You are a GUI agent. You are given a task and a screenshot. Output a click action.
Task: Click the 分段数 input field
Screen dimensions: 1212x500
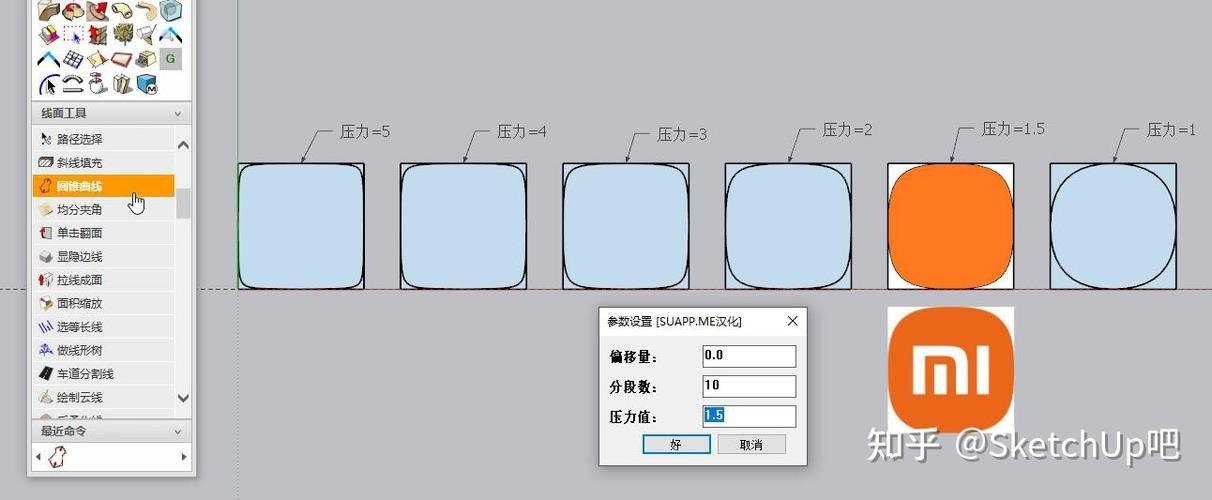coord(749,386)
